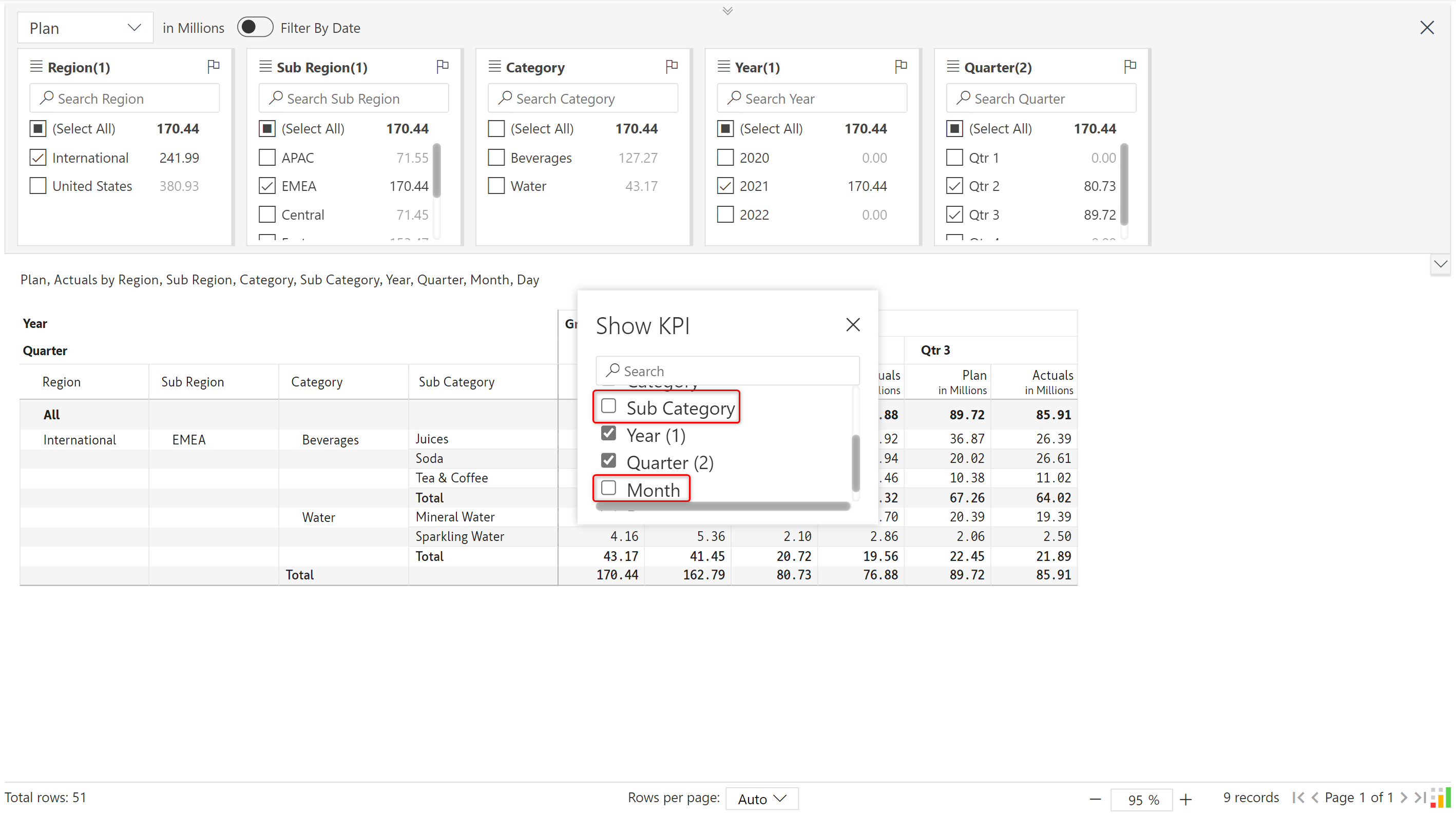Click the Sub Category column header

tap(456, 382)
